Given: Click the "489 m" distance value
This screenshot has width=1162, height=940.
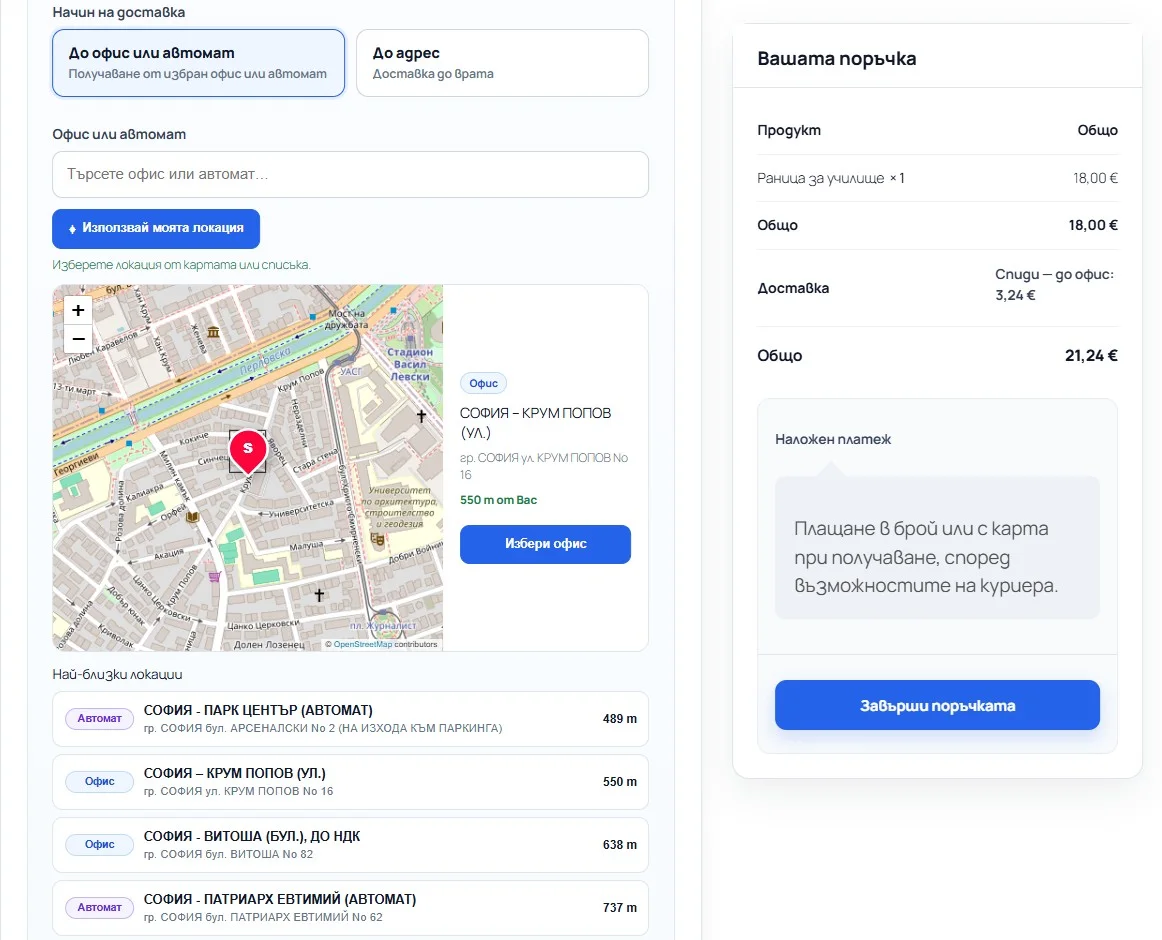Looking at the screenshot, I should [620, 718].
